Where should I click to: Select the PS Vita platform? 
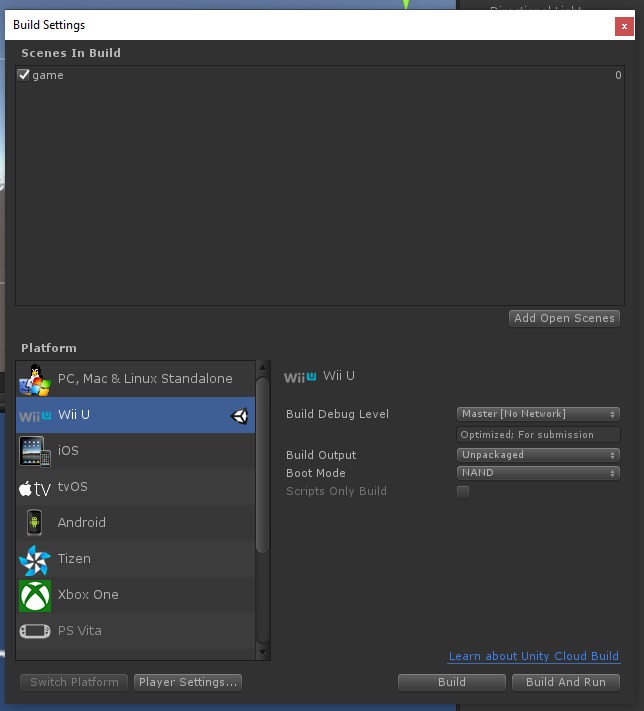pyautogui.click(x=135, y=631)
